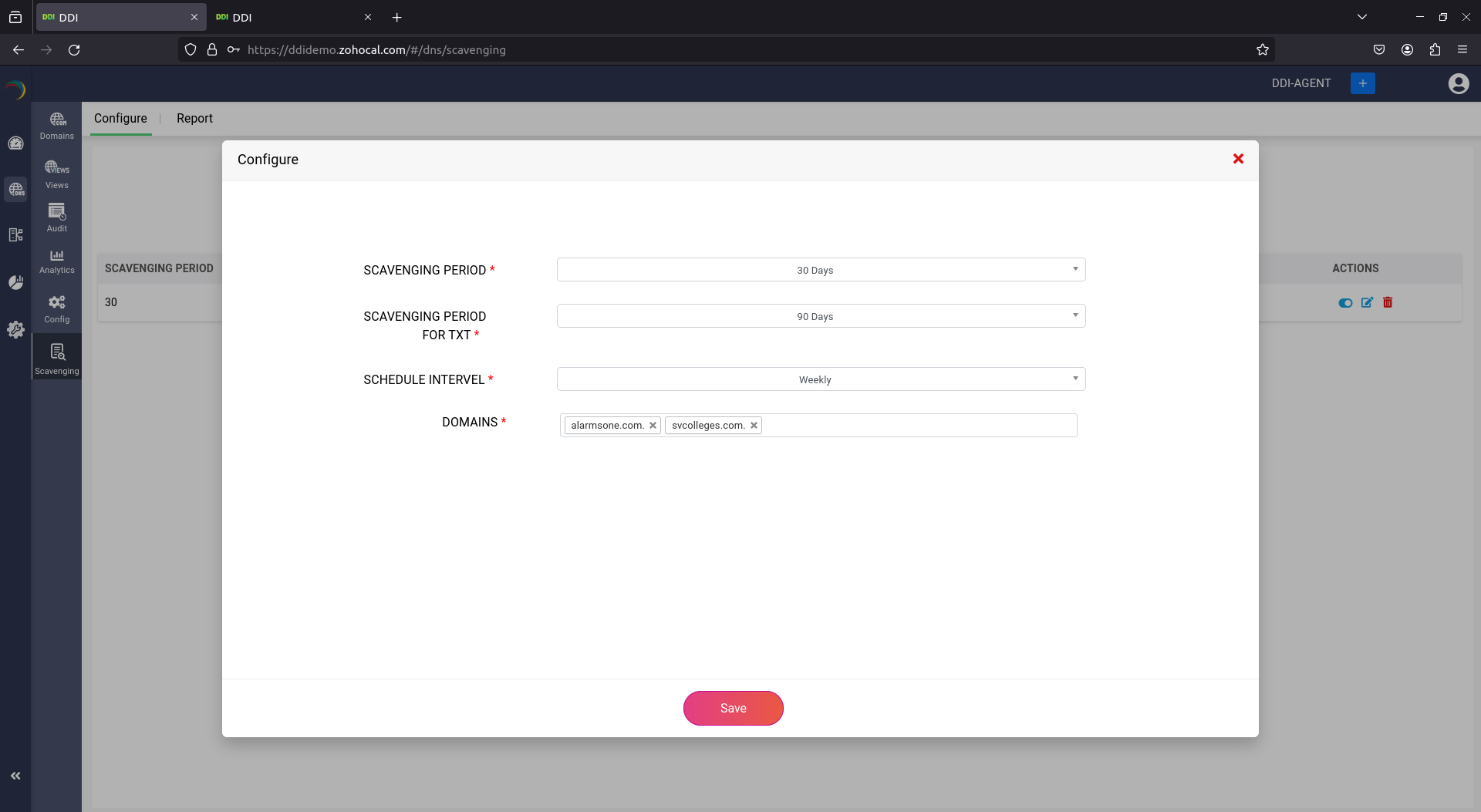Reload the current page

74,50
